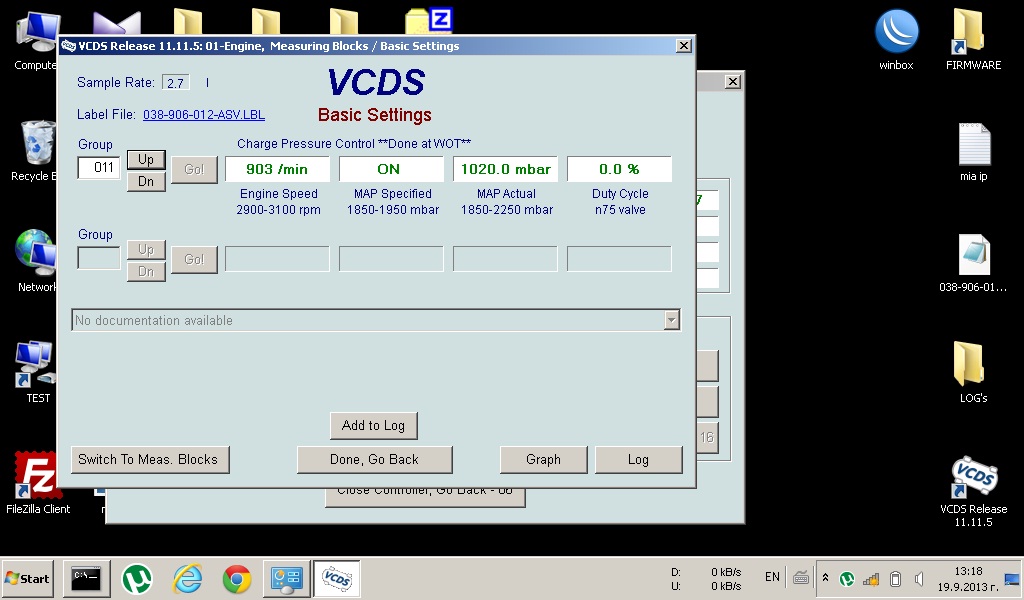
Task: Open Internet Explorer from taskbar
Action: pyautogui.click(x=187, y=578)
